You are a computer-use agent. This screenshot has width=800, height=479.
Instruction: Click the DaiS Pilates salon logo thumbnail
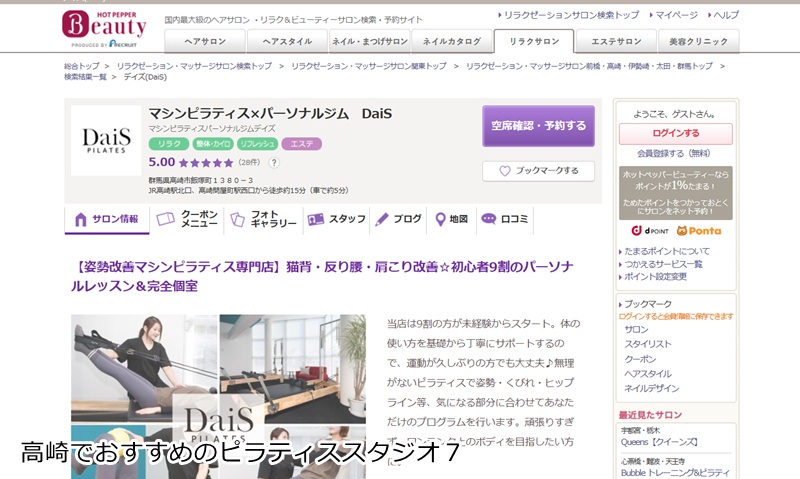(x=106, y=140)
